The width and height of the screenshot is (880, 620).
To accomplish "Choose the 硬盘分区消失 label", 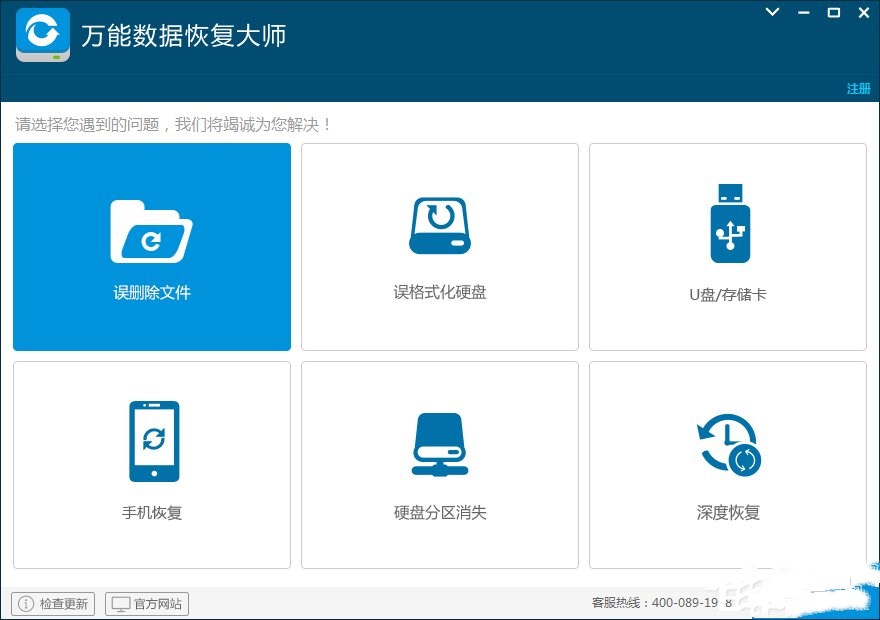I will (x=439, y=512).
